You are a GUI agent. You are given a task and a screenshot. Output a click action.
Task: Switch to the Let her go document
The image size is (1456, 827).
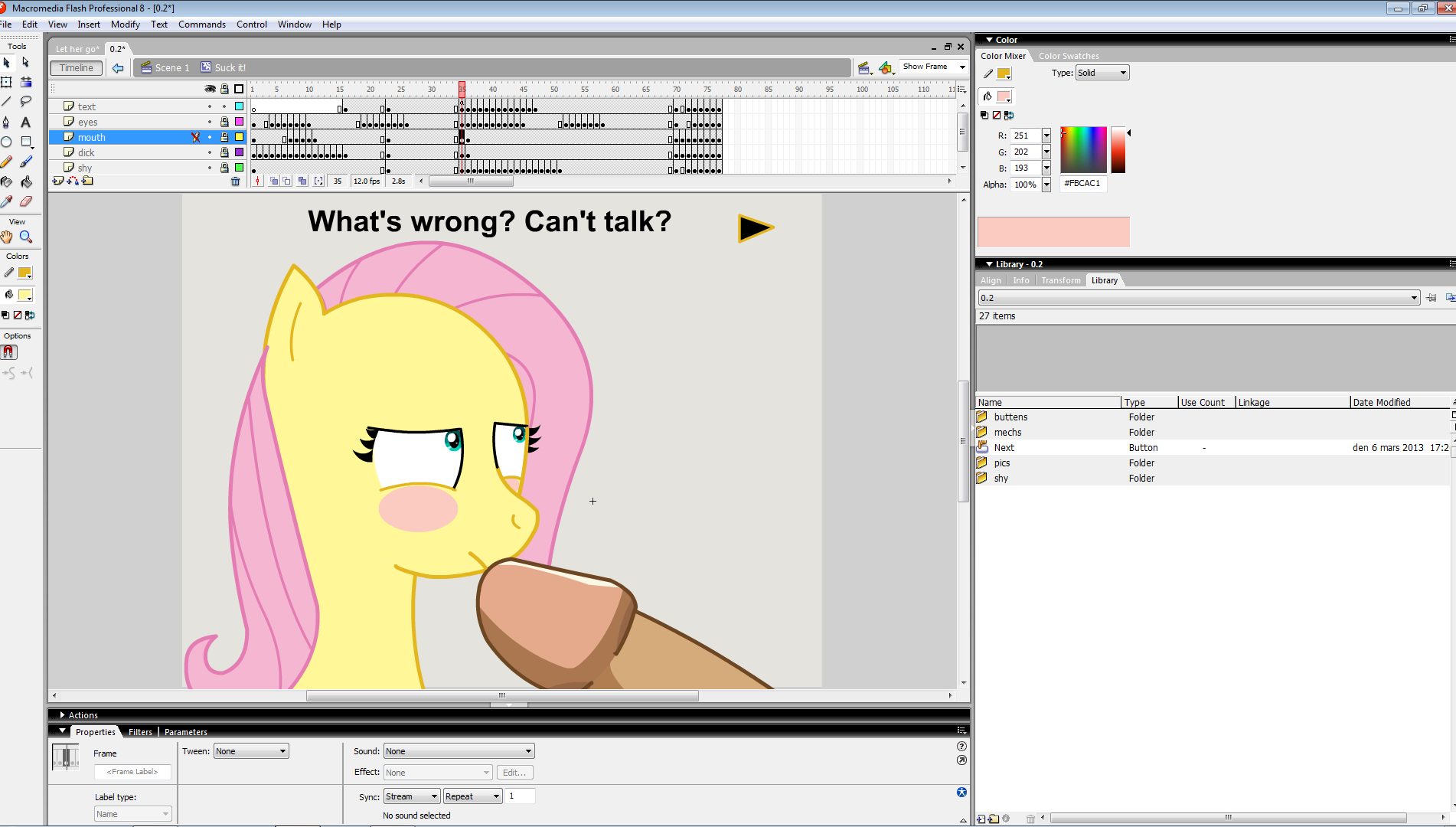click(77, 49)
